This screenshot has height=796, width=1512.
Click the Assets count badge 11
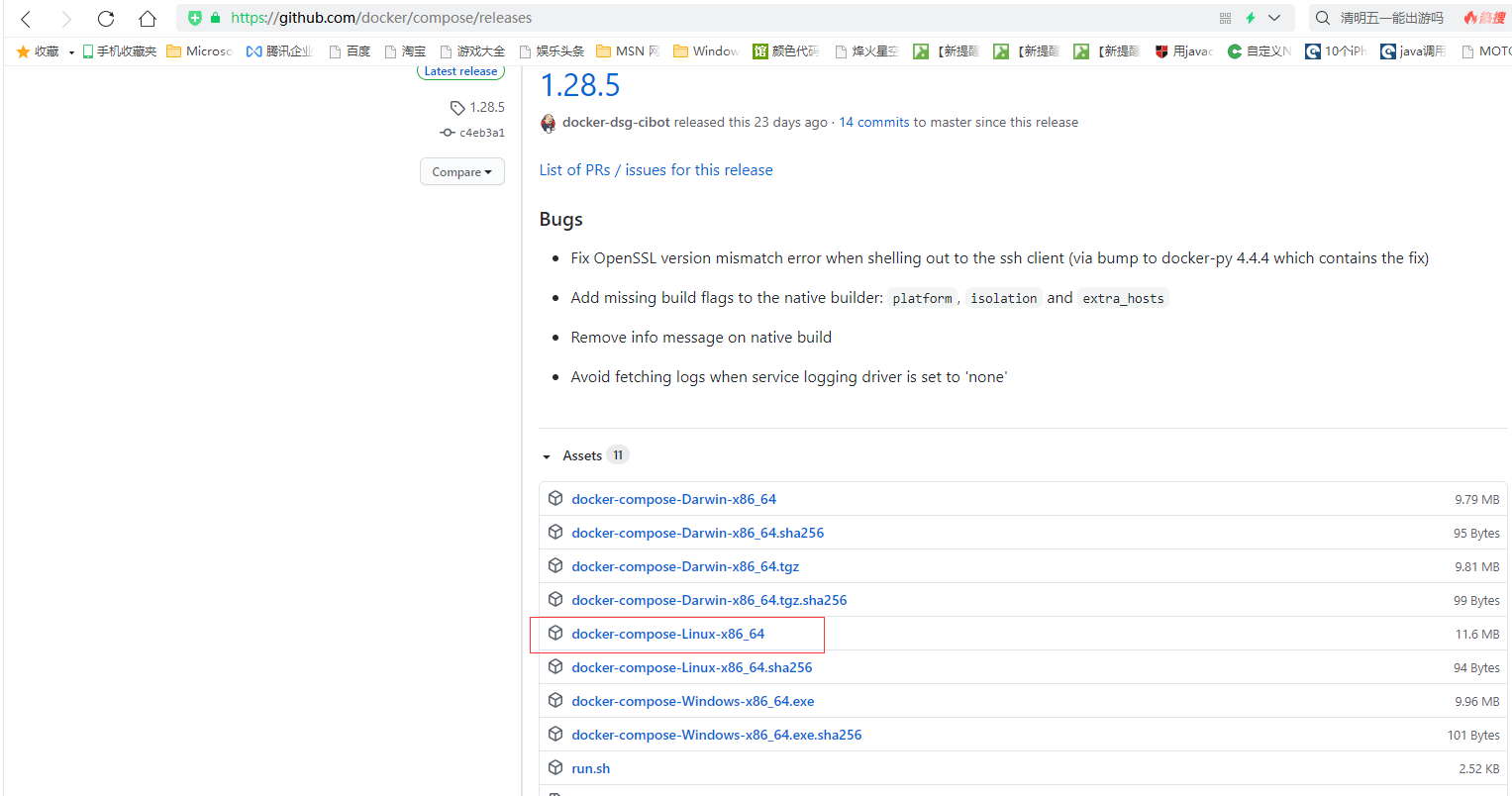[618, 455]
